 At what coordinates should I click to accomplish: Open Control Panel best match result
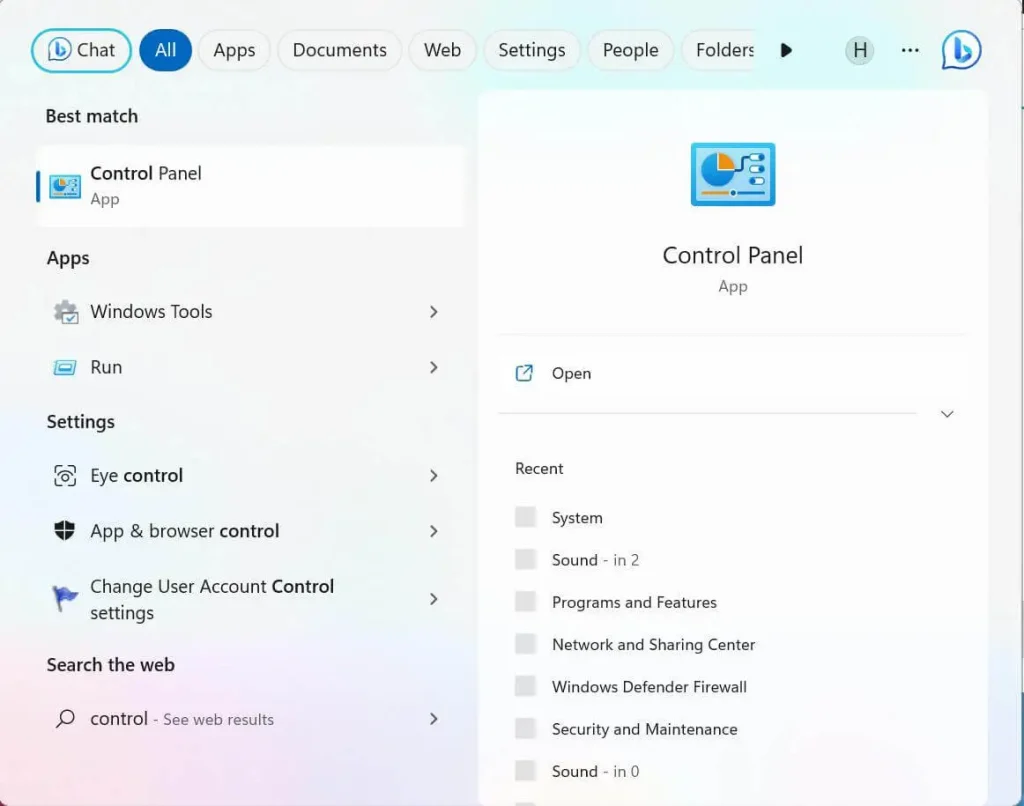pyautogui.click(x=250, y=186)
